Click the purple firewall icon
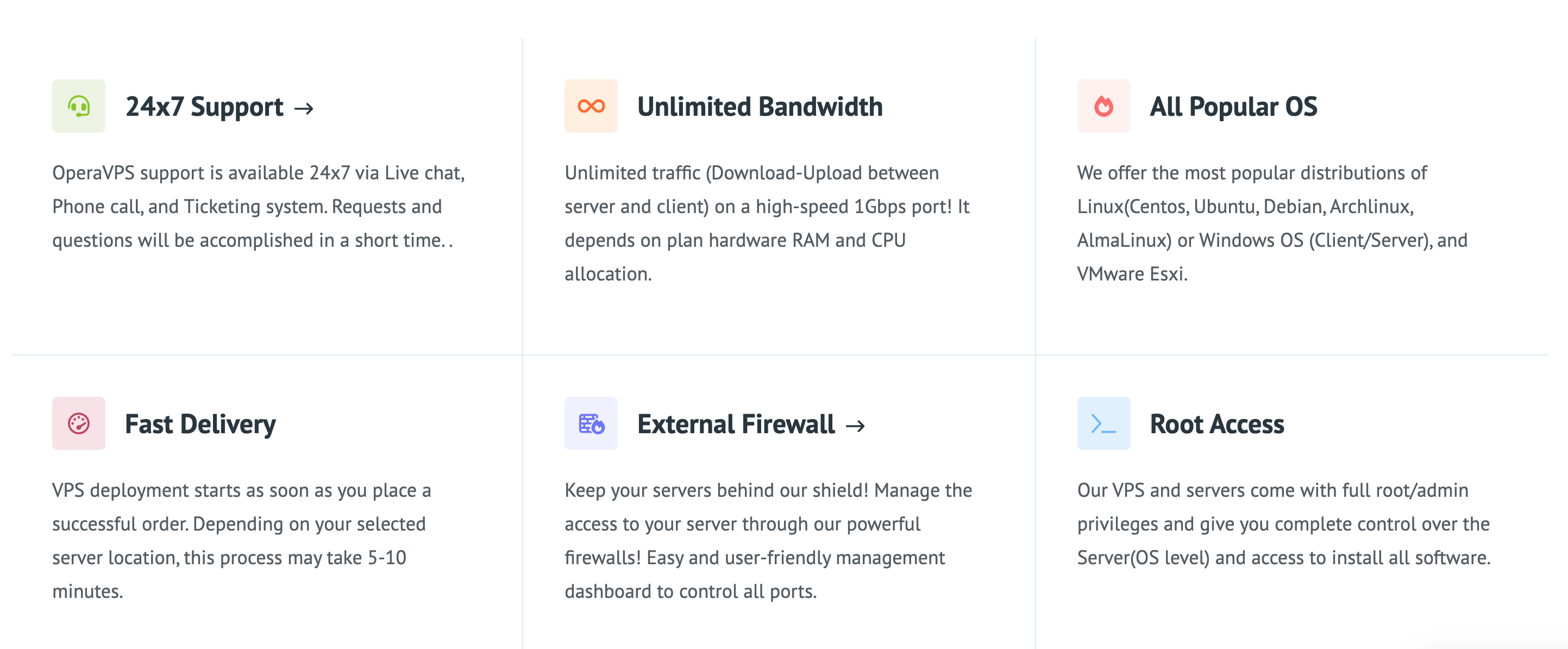This screenshot has height=649, width=1568. [x=591, y=423]
